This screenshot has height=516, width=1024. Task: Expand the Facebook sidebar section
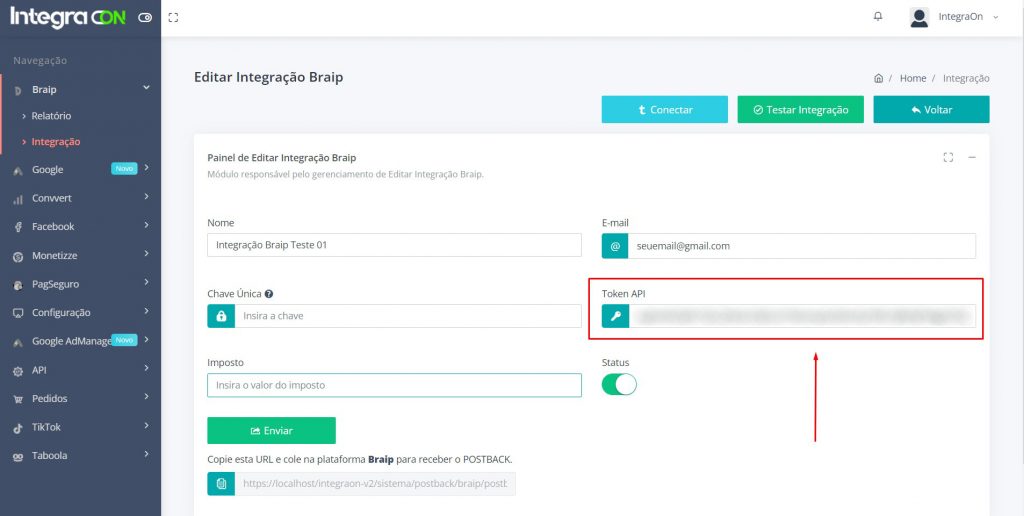click(80, 227)
